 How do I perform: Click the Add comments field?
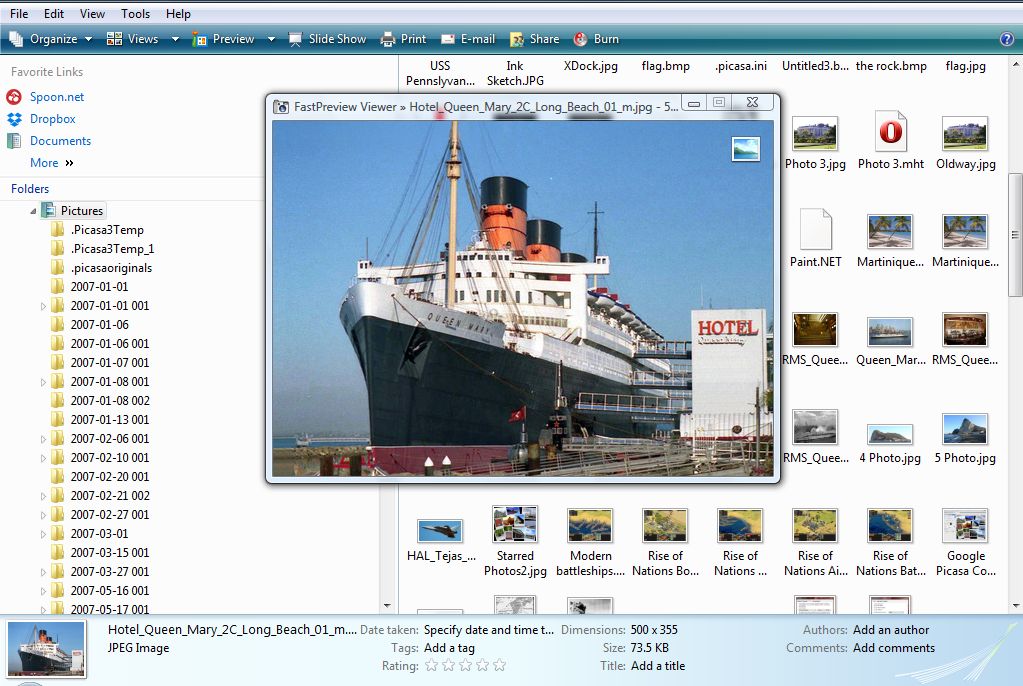tap(894, 648)
